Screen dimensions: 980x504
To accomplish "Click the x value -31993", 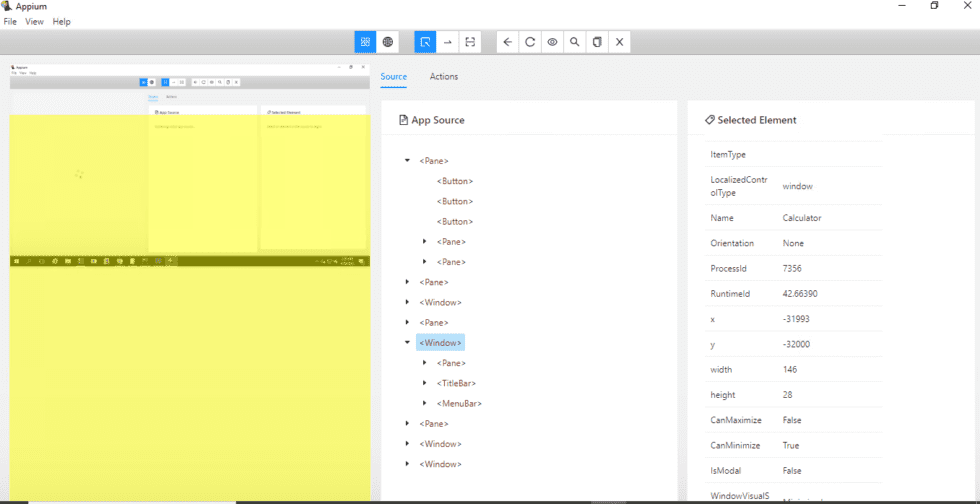I will 796,319.
